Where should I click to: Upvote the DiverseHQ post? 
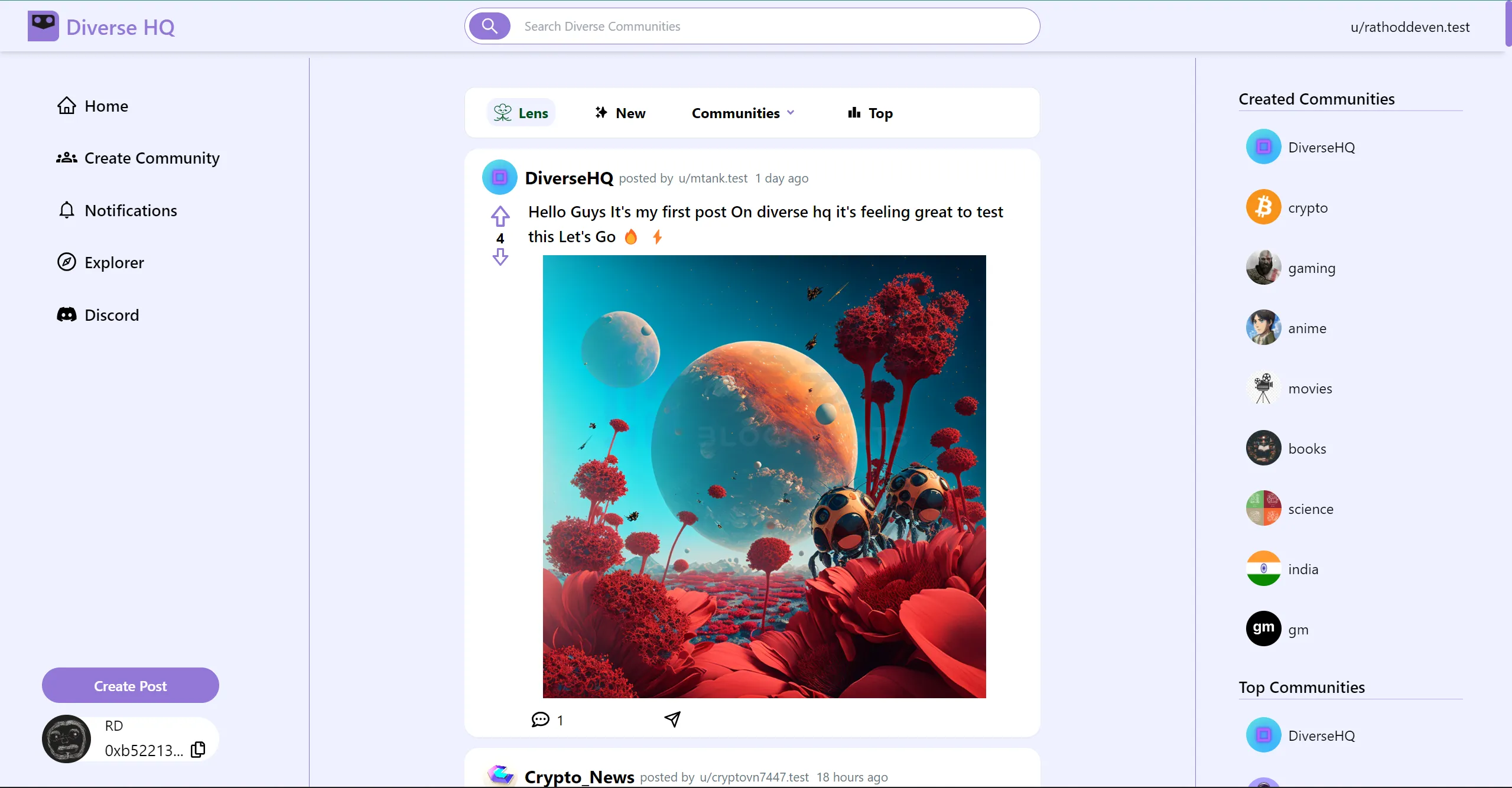point(500,216)
